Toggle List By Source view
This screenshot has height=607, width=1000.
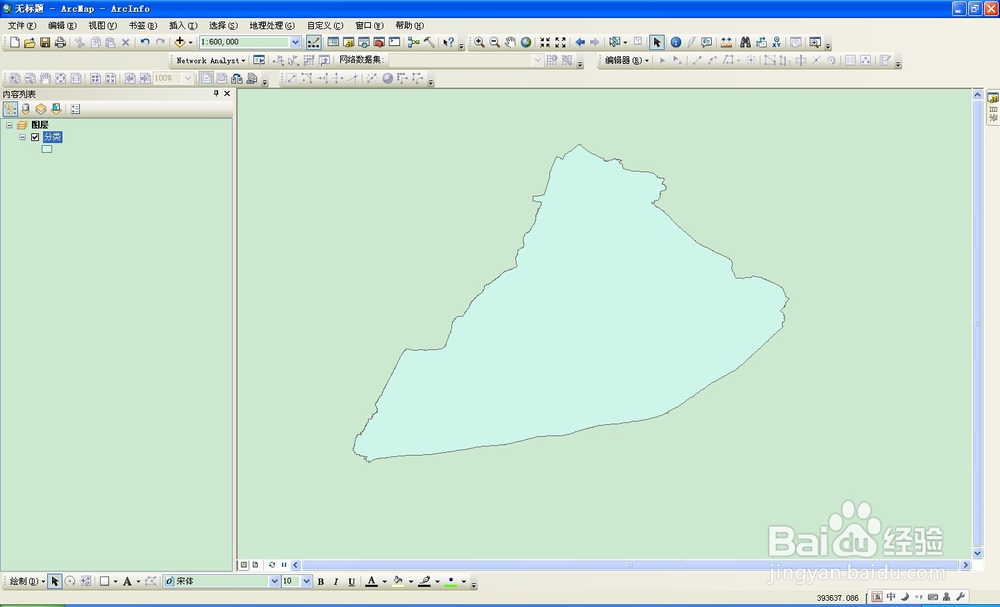pos(26,109)
